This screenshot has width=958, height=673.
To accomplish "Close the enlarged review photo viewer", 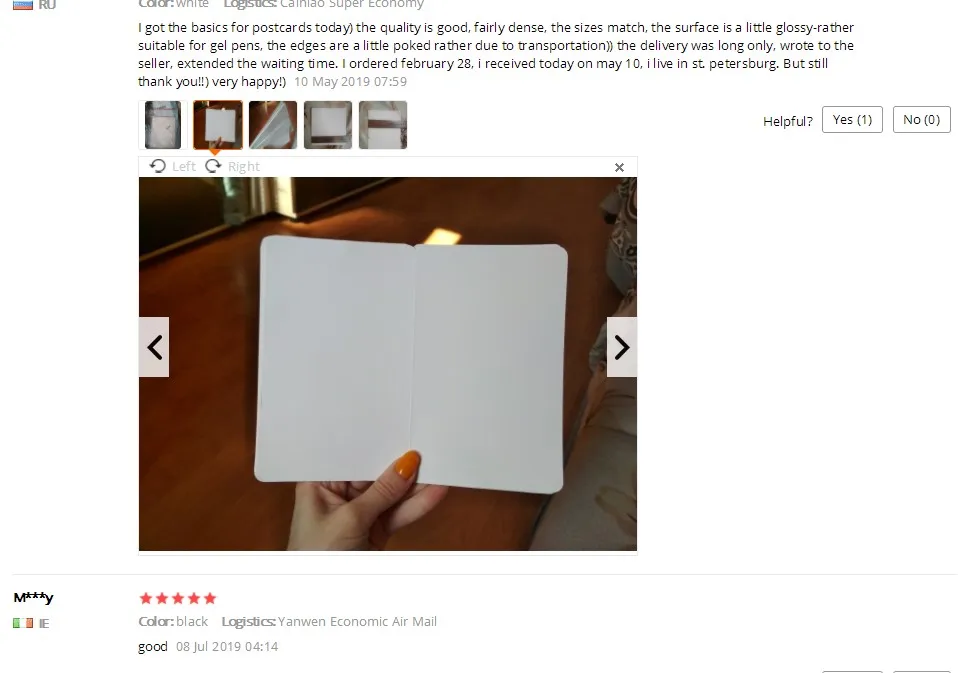I will 619,167.
